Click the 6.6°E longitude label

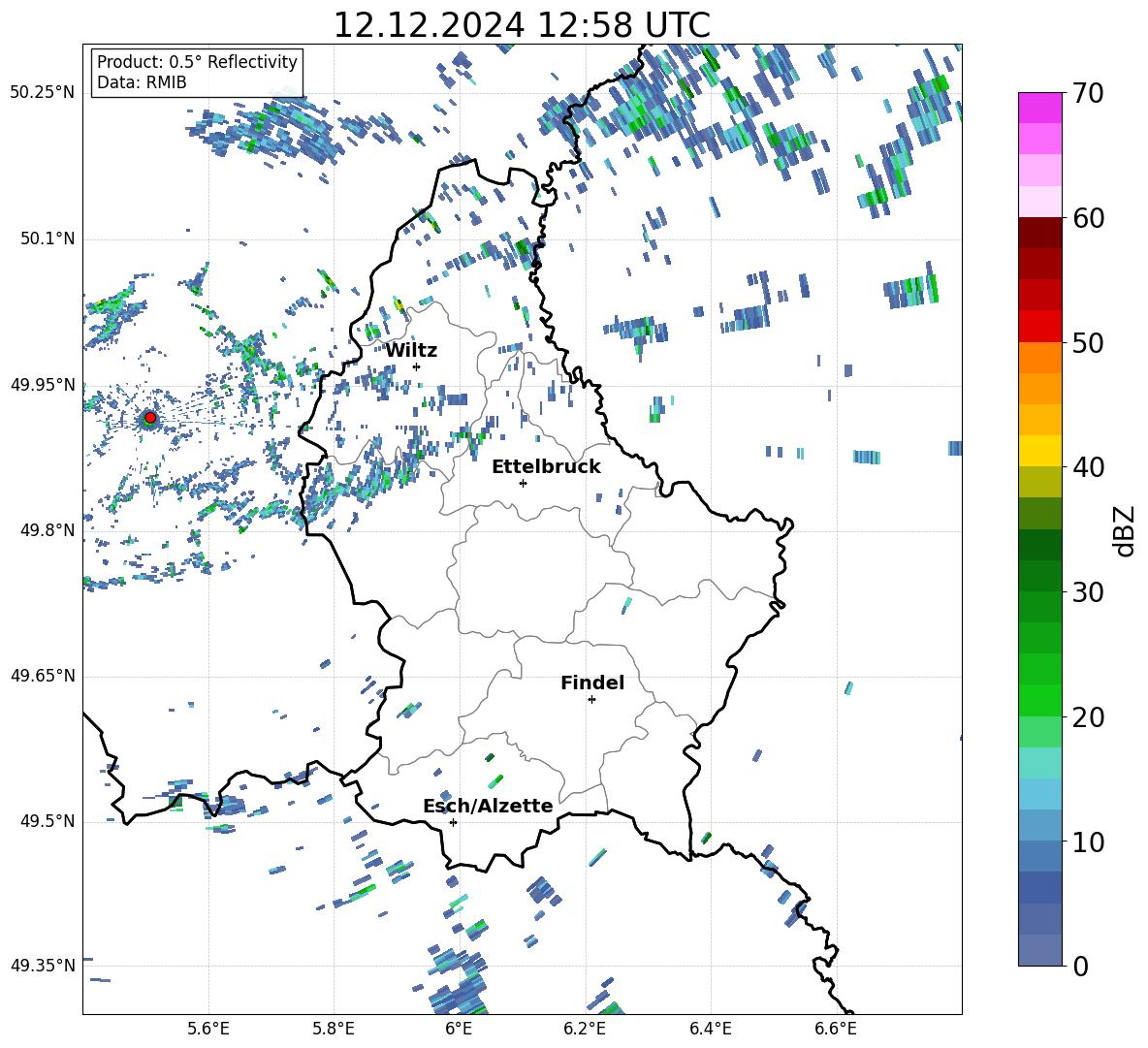836,1029
